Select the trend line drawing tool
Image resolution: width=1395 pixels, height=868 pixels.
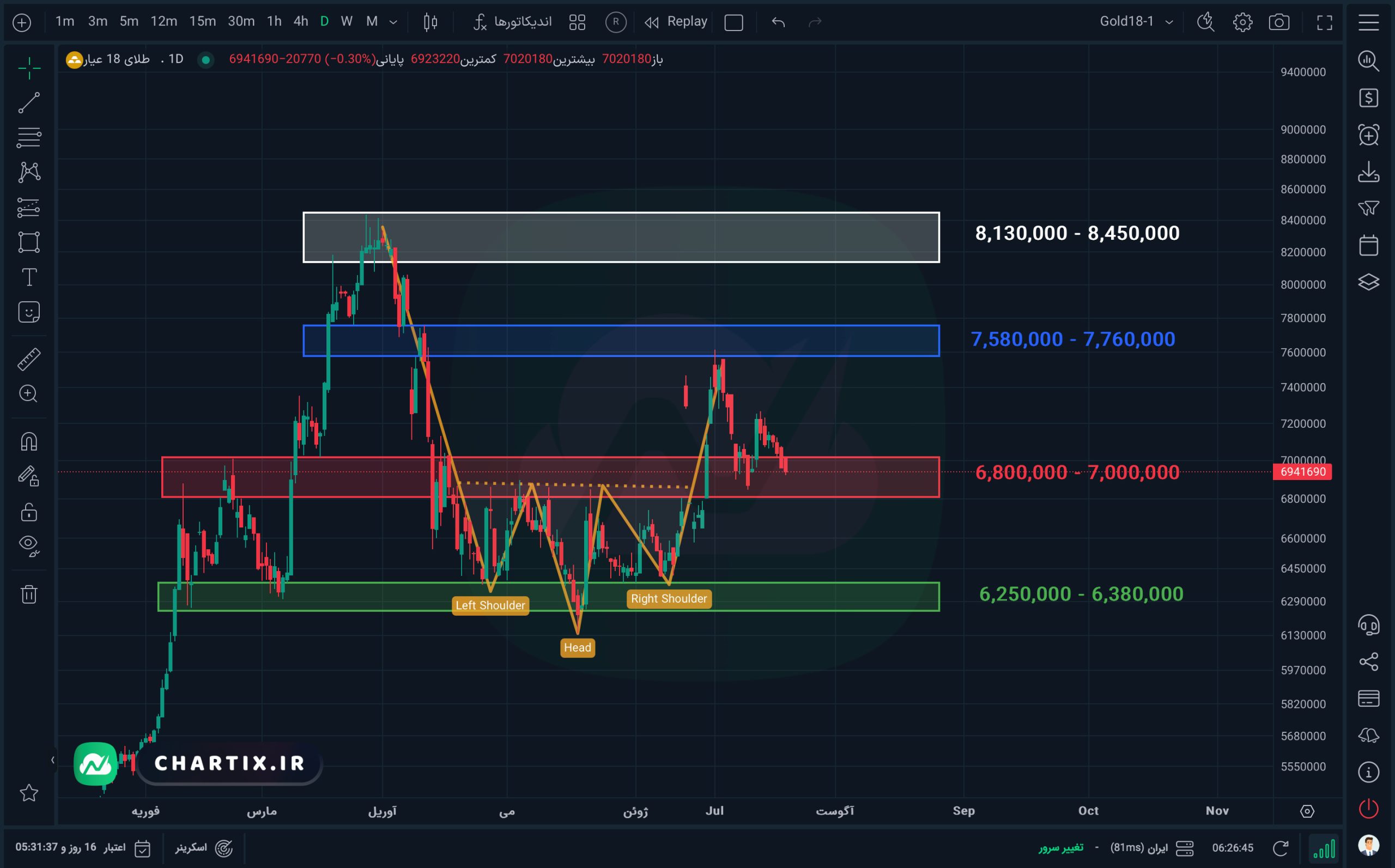tap(29, 103)
